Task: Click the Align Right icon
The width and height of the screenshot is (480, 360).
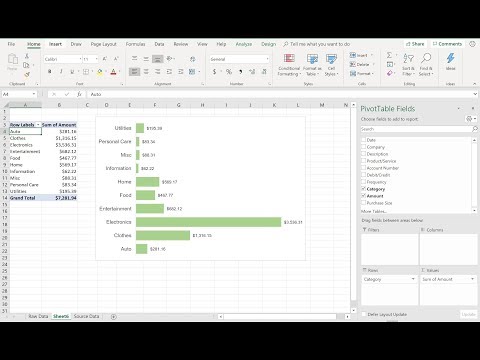Action: [x=157, y=72]
